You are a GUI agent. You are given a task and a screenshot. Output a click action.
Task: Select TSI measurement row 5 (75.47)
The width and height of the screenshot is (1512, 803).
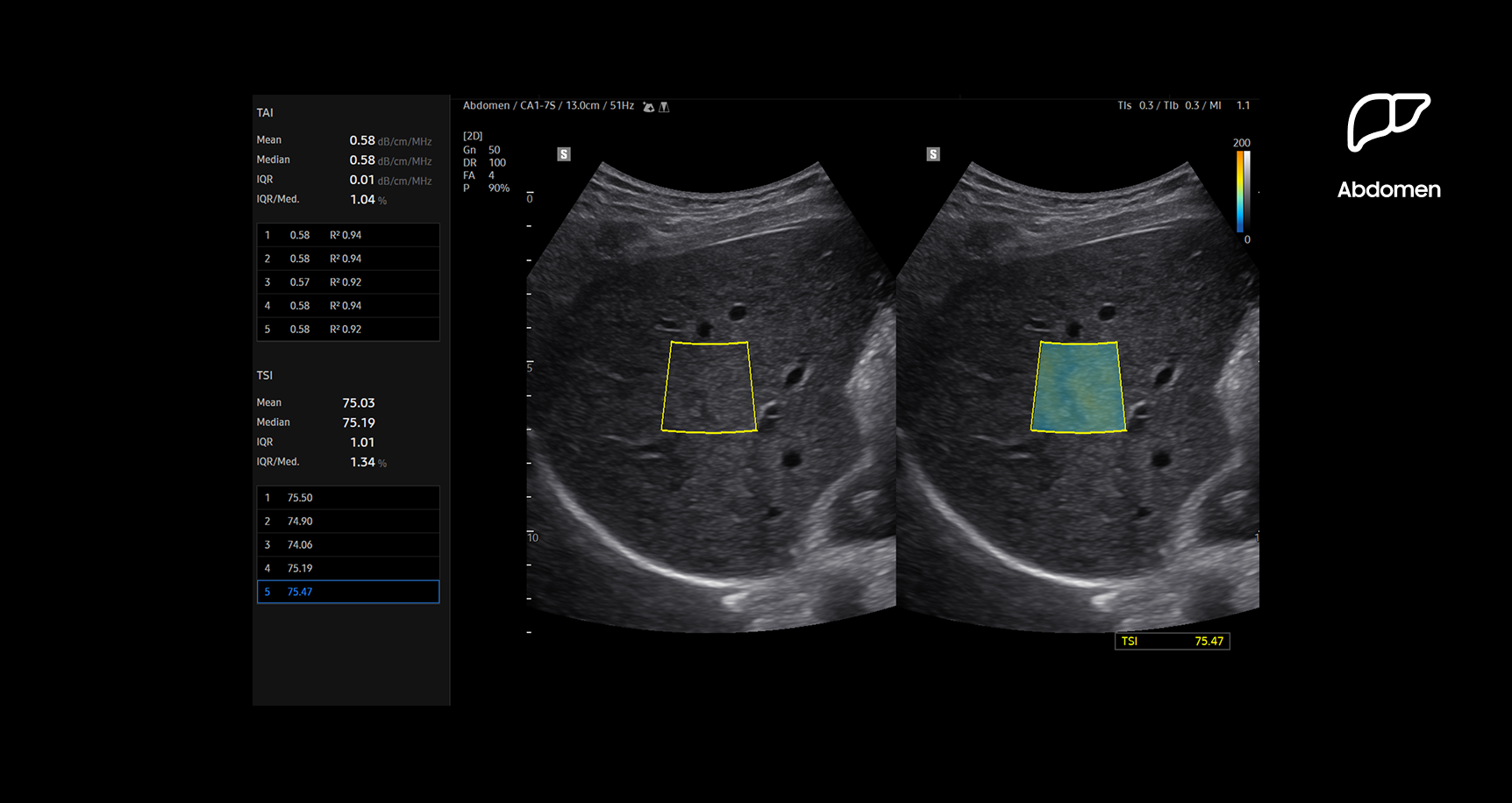(348, 592)
